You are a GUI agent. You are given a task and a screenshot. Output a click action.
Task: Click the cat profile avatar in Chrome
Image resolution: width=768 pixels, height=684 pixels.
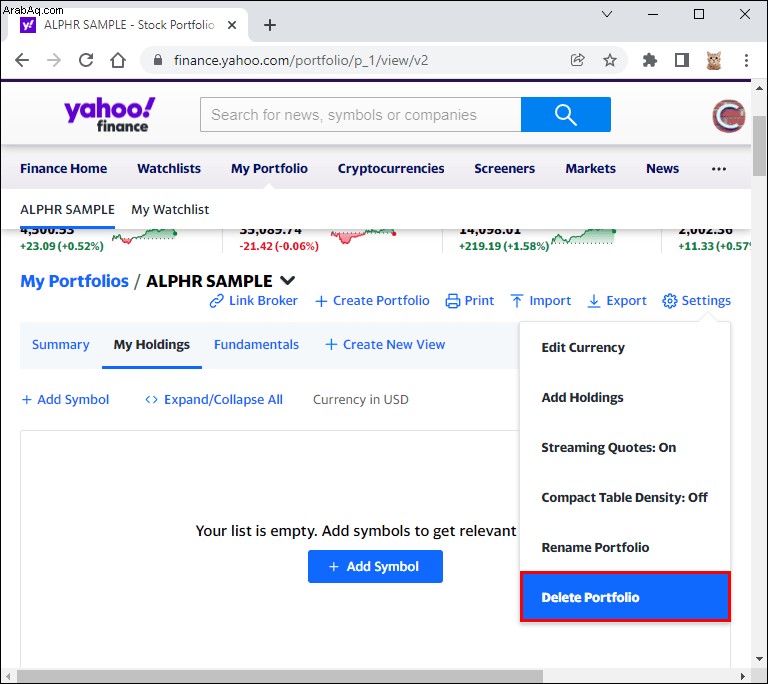point(714,60)
